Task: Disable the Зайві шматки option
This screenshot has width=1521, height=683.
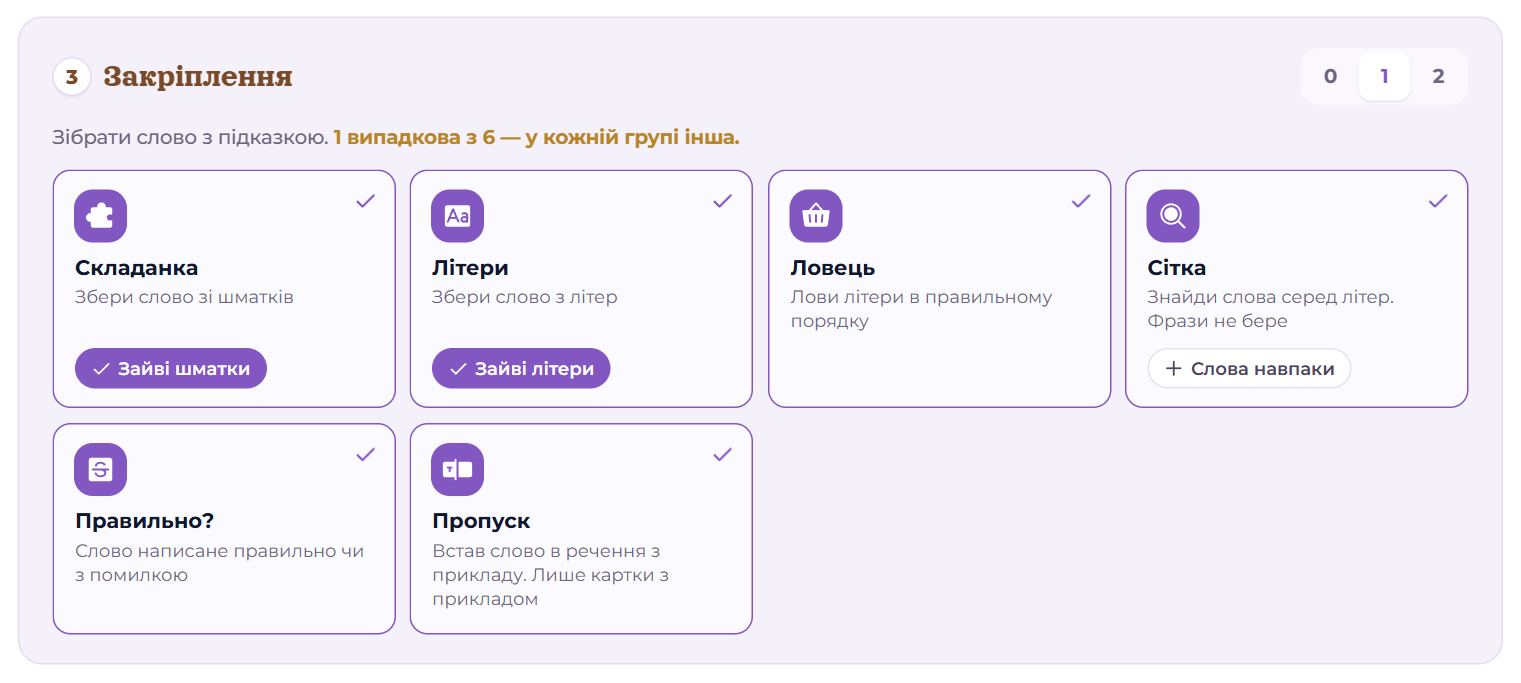Action: pyautogui.click(x=171, y=368)
